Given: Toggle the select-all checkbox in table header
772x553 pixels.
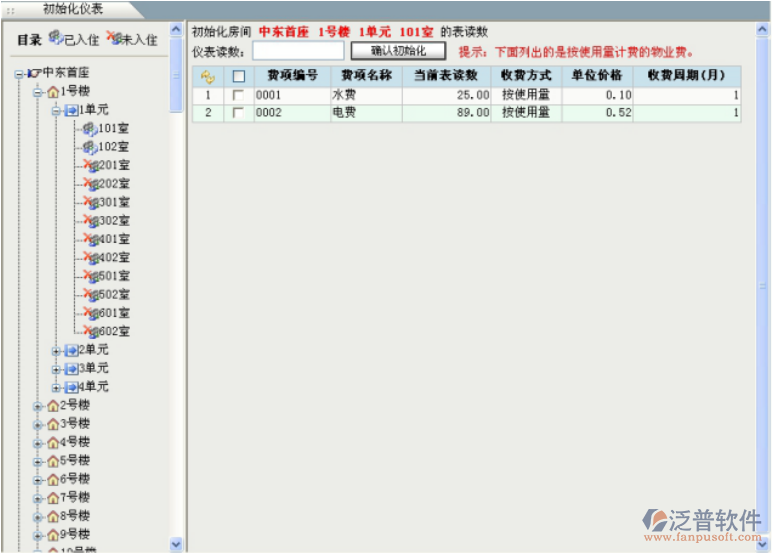Looking at the screenshot, I should click(x=238, y=76).
